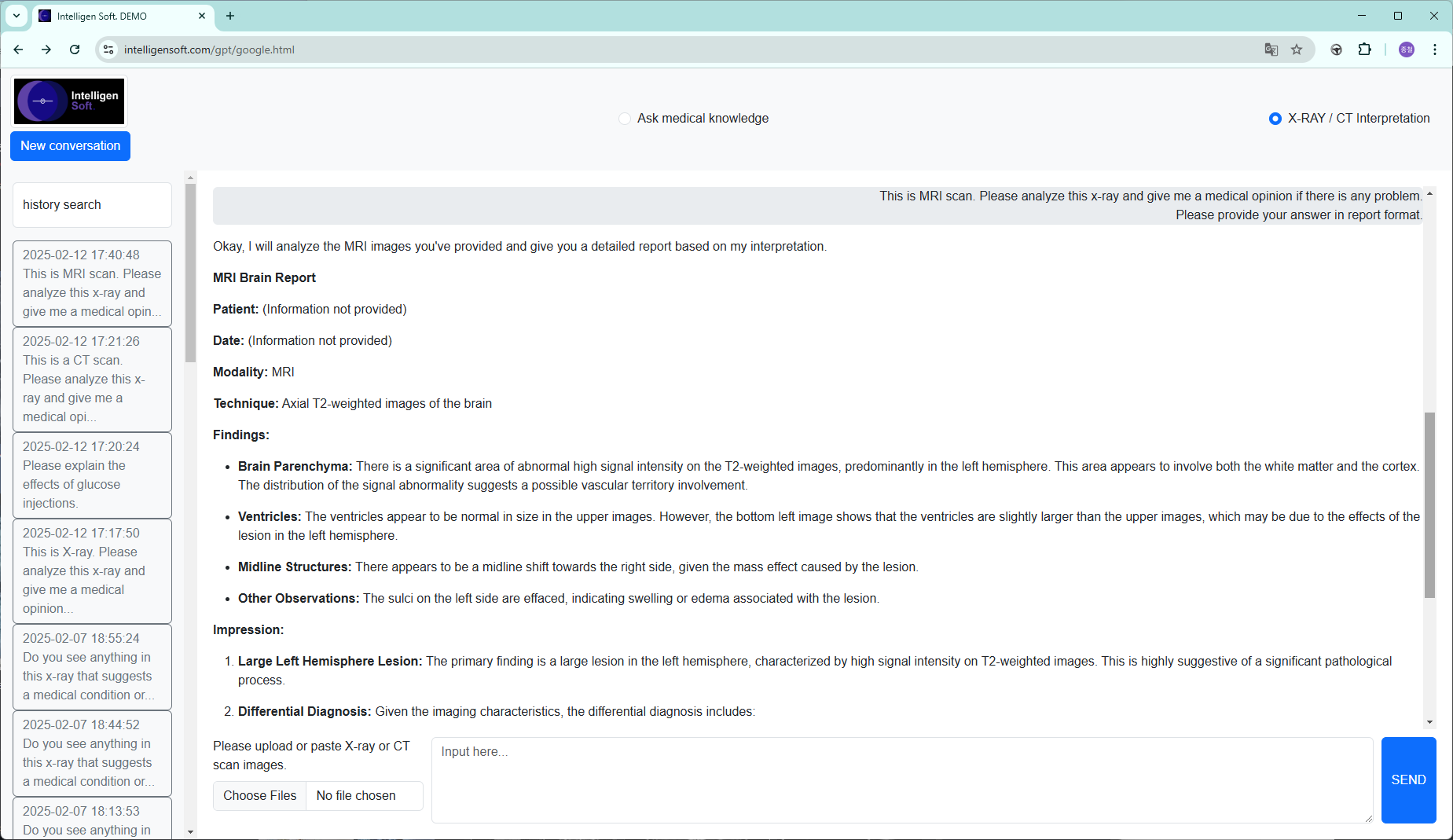The height and width of the screenshot is (840, 1453).
Task: Click the Intelligen Soft logo
Action: pyautogui.click(x=69, y=101)
